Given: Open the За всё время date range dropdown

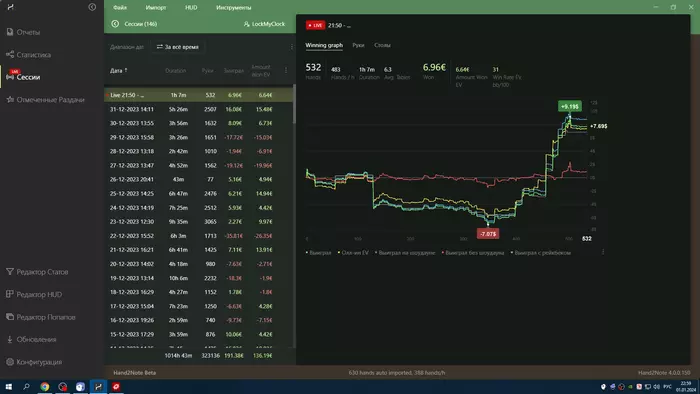Looking at the screenshot, I should 178,47.
